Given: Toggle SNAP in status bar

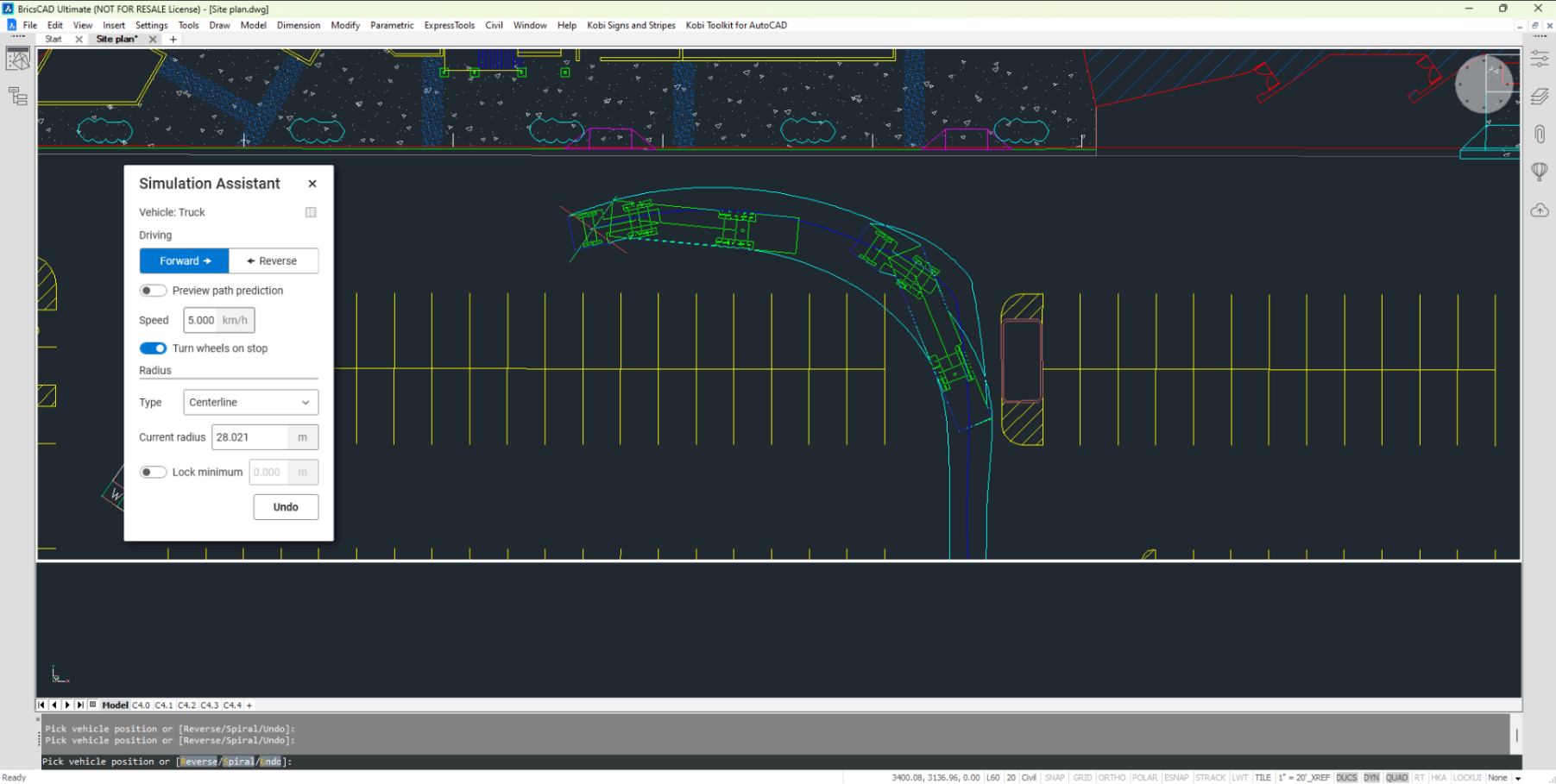Looking at the screenshot, I should (1055, 777).
